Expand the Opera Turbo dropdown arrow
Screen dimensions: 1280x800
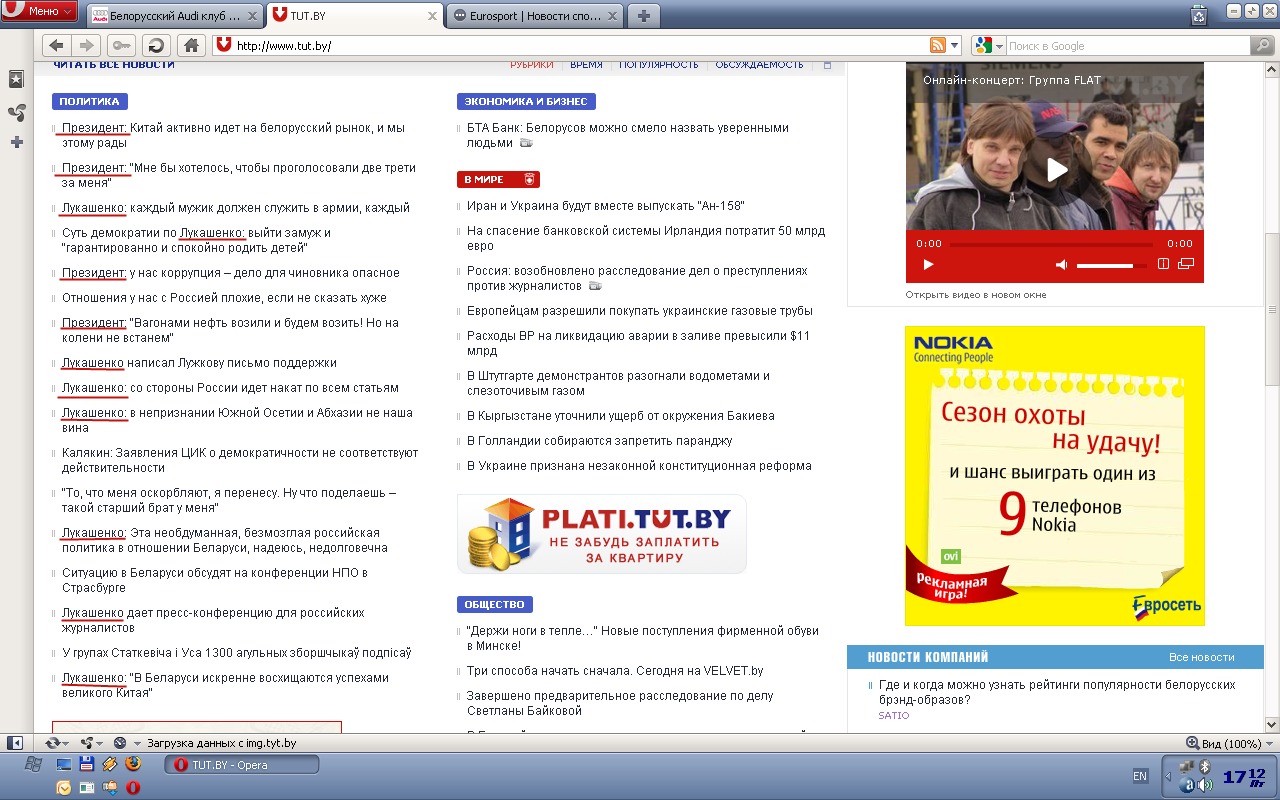[x=138, y=743]
